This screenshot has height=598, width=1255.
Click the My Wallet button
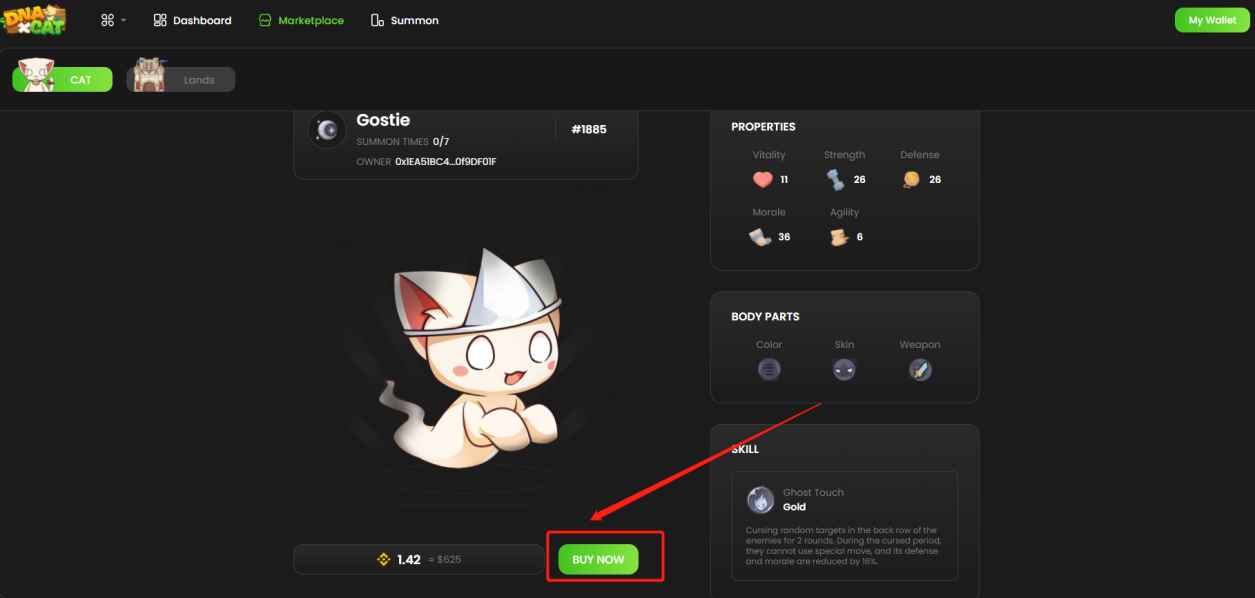pos(1212,20)
